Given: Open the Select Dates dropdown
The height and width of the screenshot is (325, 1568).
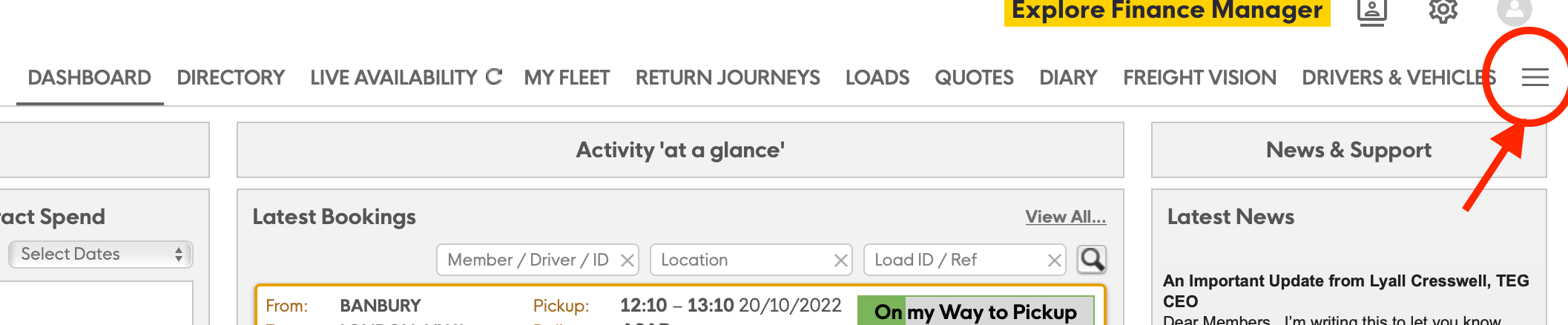Looking at the screenshot, I should click(101, 255).
